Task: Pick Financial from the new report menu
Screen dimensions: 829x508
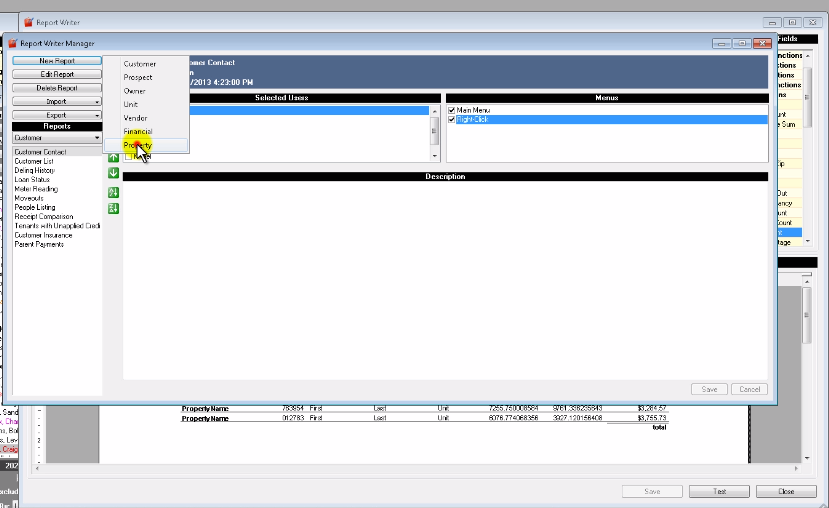Action: pos(138,132)
